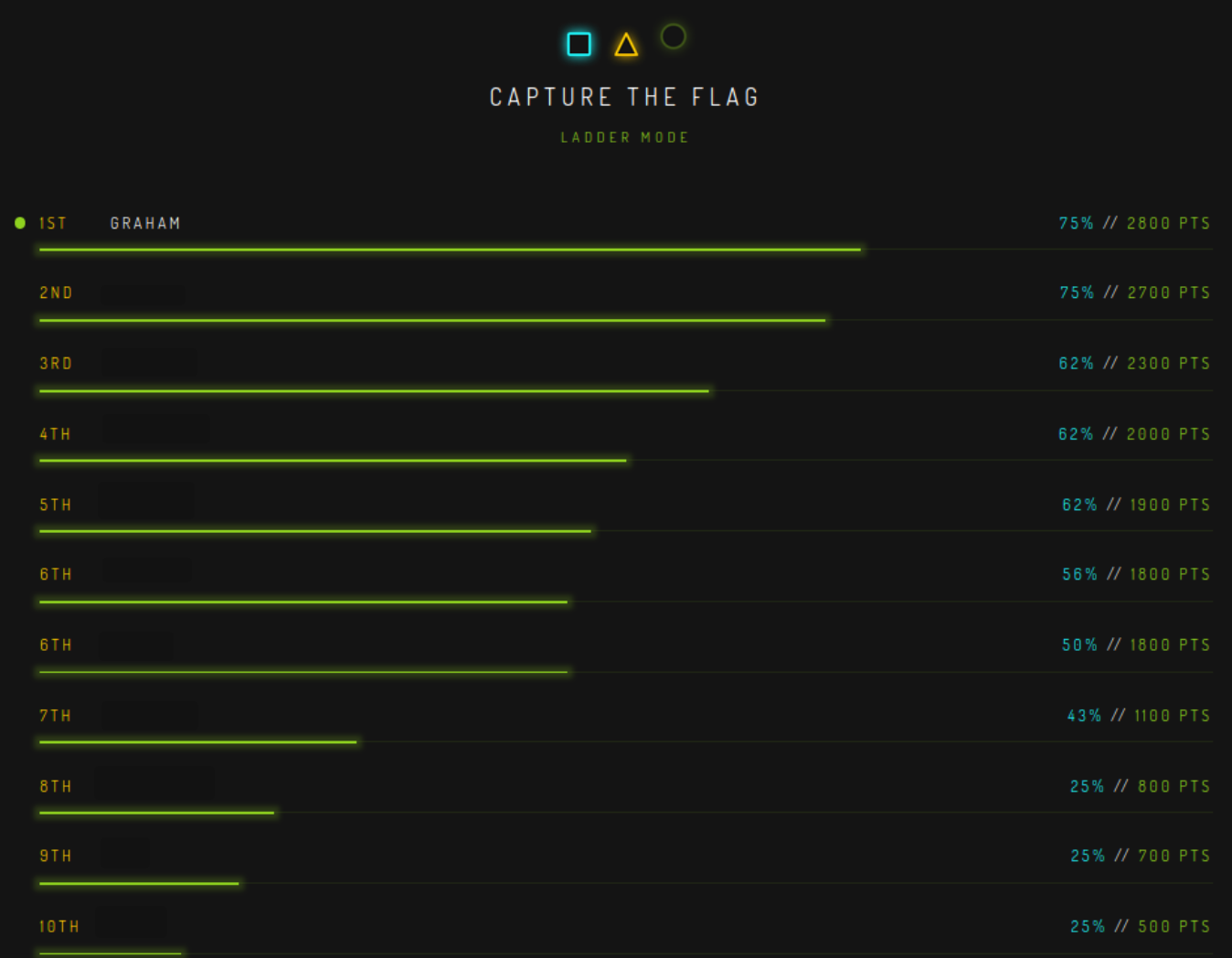Click the 25% // 800 PTS score
Image resolution: width=1232 pixels, height=958 pixels.
(1141, 786)
